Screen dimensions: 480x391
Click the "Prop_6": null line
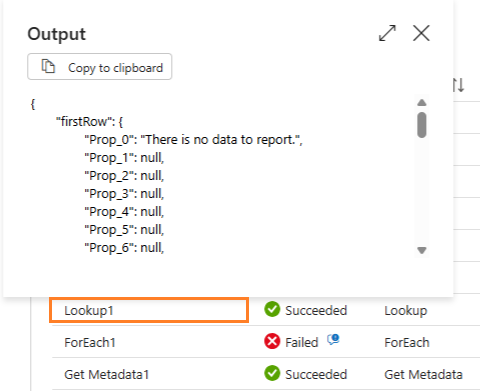pos(124,248)
